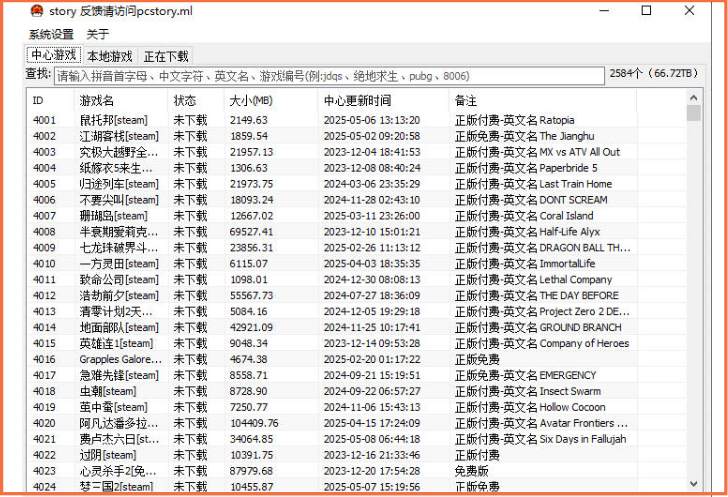Click the vertical scrollbar thumb

point(694,113)
